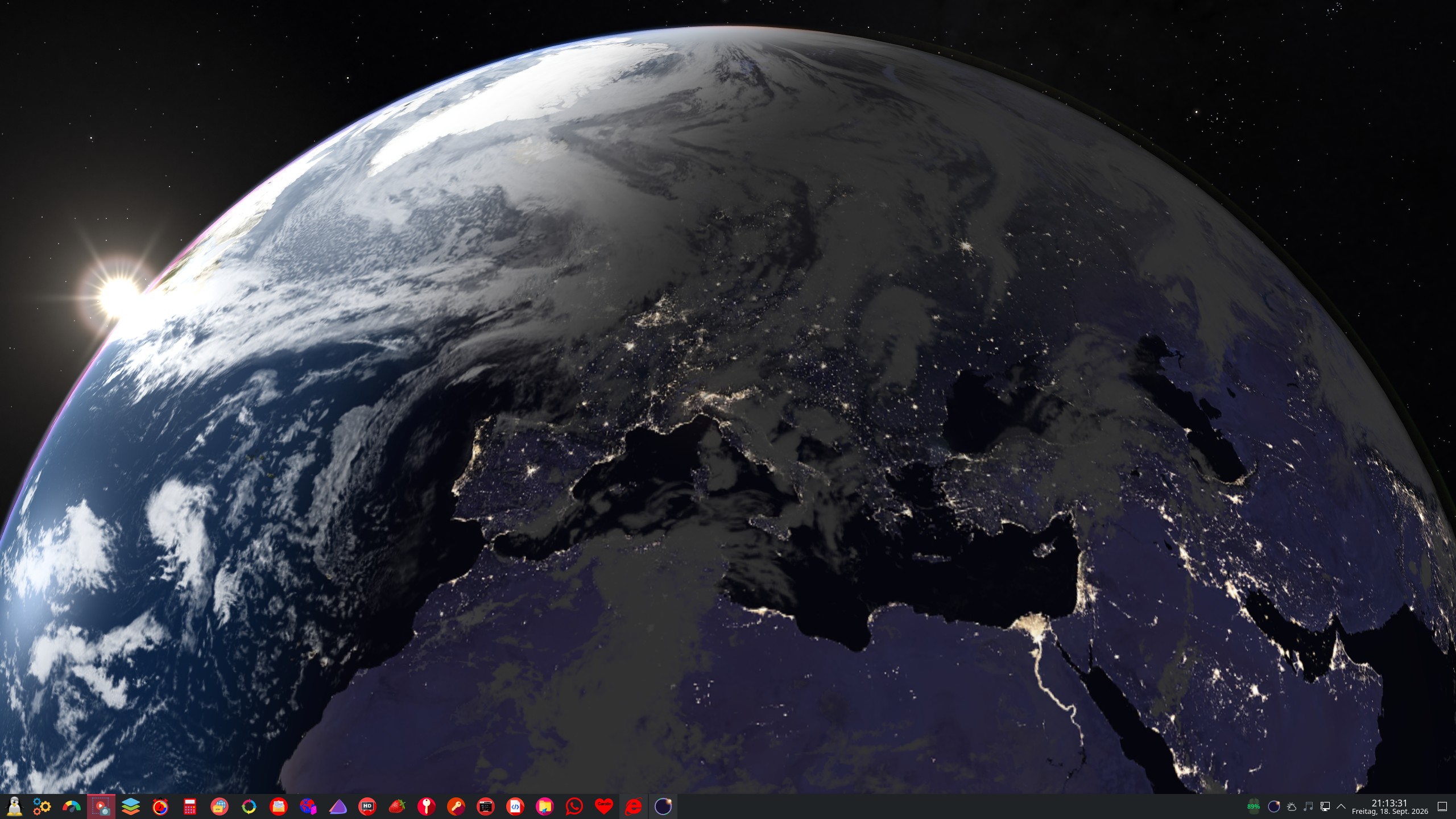Image resolution: width=1456 pixels, height=819 pixels.
Task: Open the music note tray icon
Action: click(1308, 806)
